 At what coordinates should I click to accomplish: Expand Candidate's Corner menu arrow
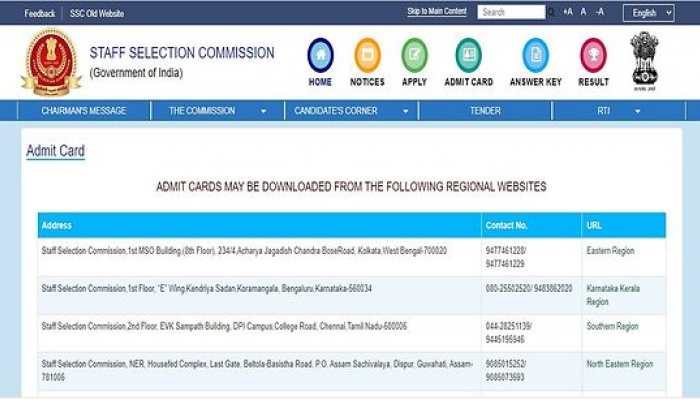pyautogui.click(x=405, y=111)
